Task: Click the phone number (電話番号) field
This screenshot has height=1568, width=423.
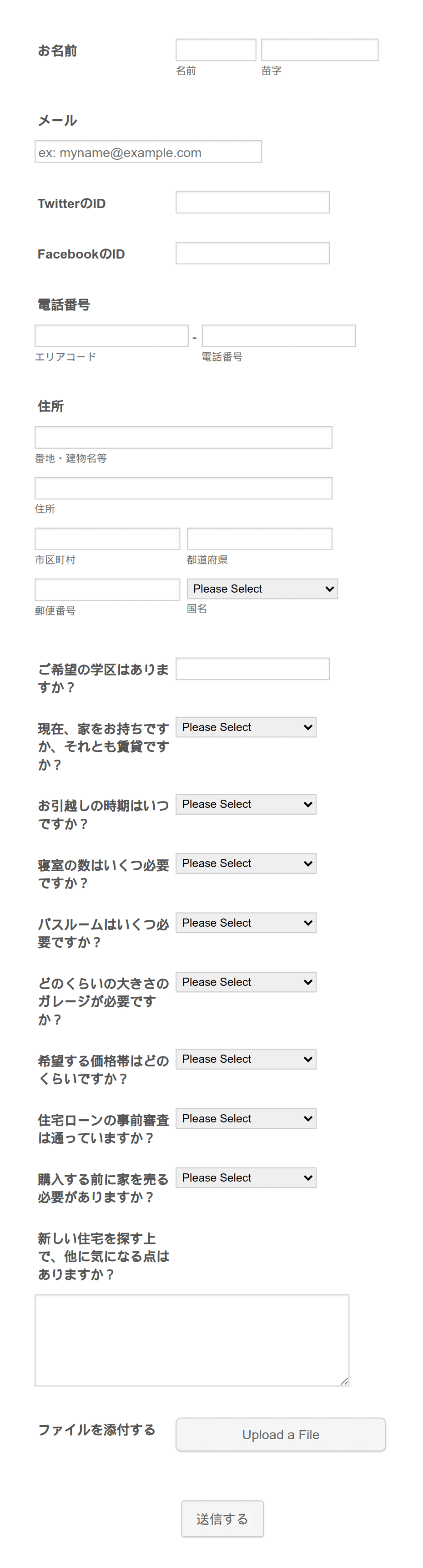Action: click(279, 336)
